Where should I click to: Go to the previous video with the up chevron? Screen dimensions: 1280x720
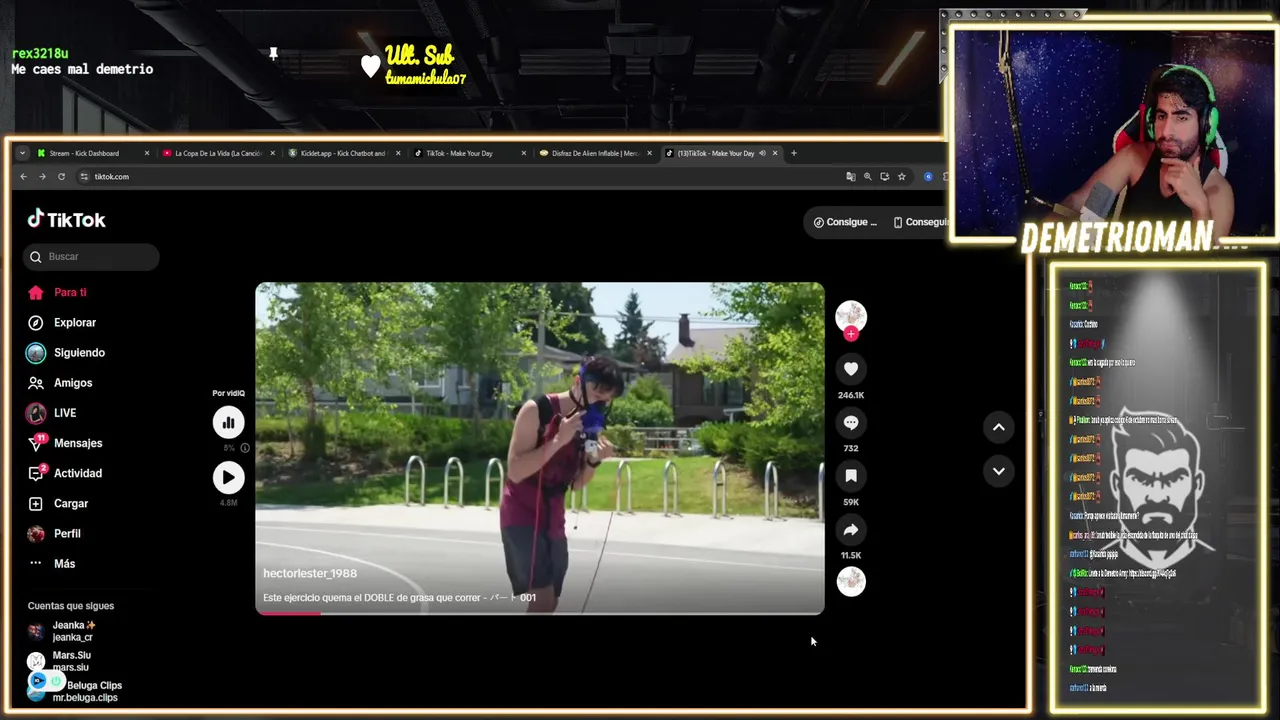click(x=998, y=427)
